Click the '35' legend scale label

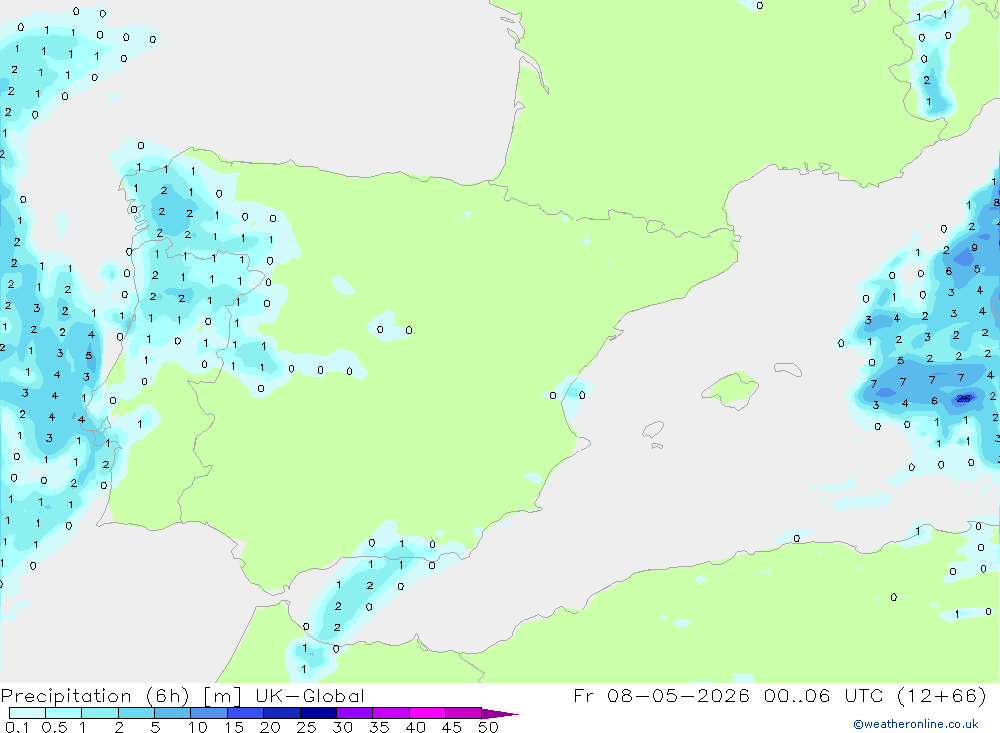pyautogui.click(x=379, y=727)
